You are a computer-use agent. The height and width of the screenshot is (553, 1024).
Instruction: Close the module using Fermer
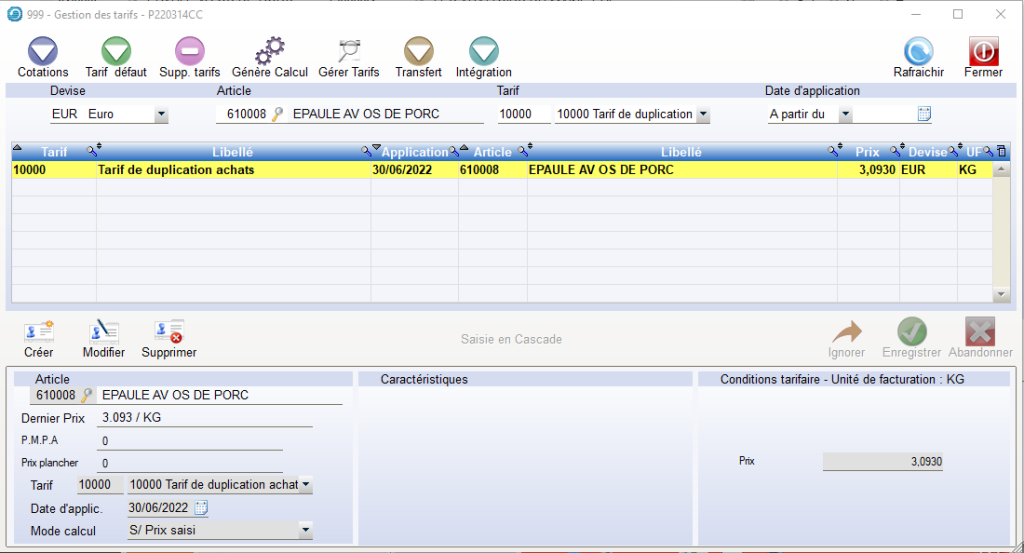point(983,52)
